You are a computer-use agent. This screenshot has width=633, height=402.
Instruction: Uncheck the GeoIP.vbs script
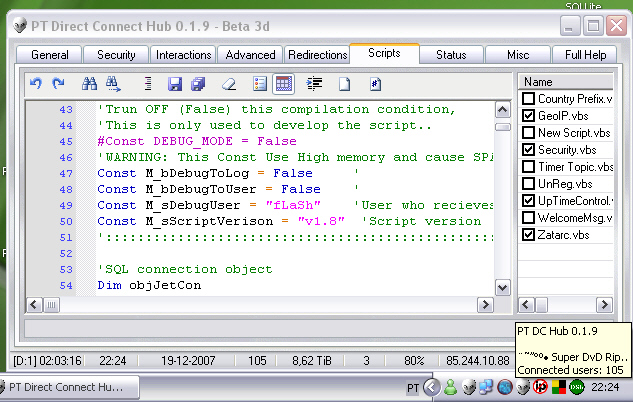(x=528, y=116)
